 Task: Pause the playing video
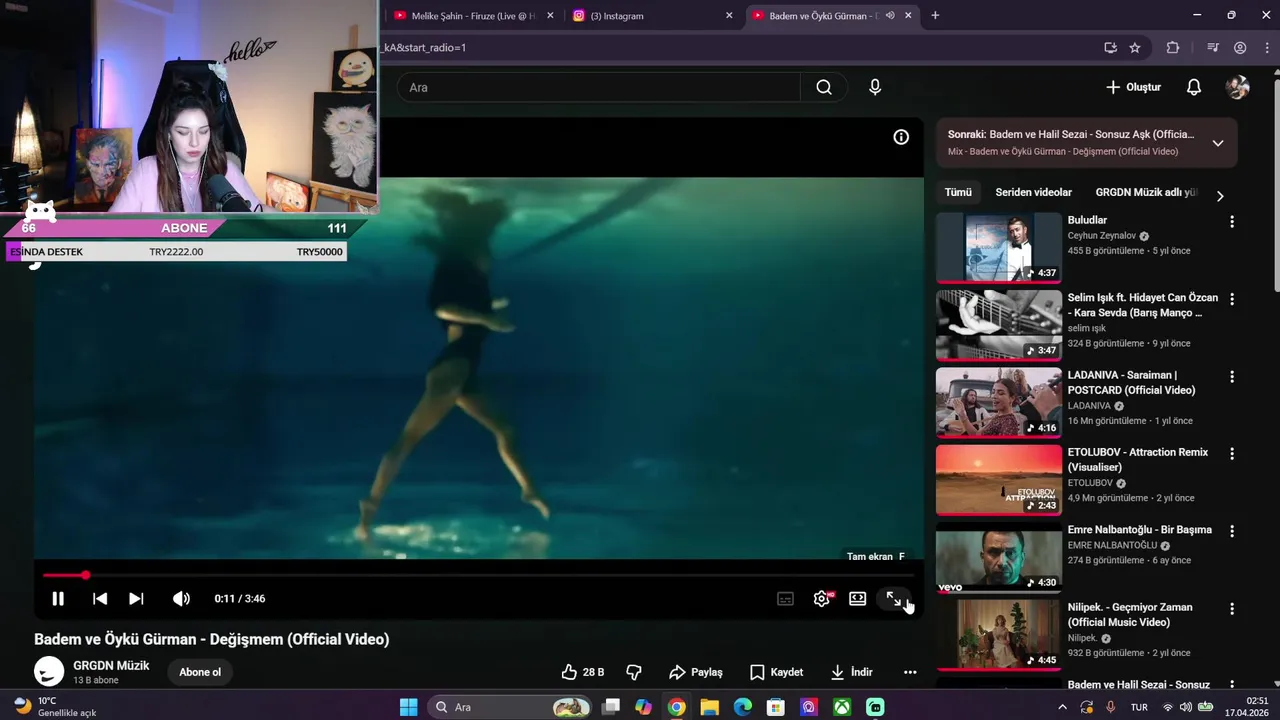pos(58,599)
